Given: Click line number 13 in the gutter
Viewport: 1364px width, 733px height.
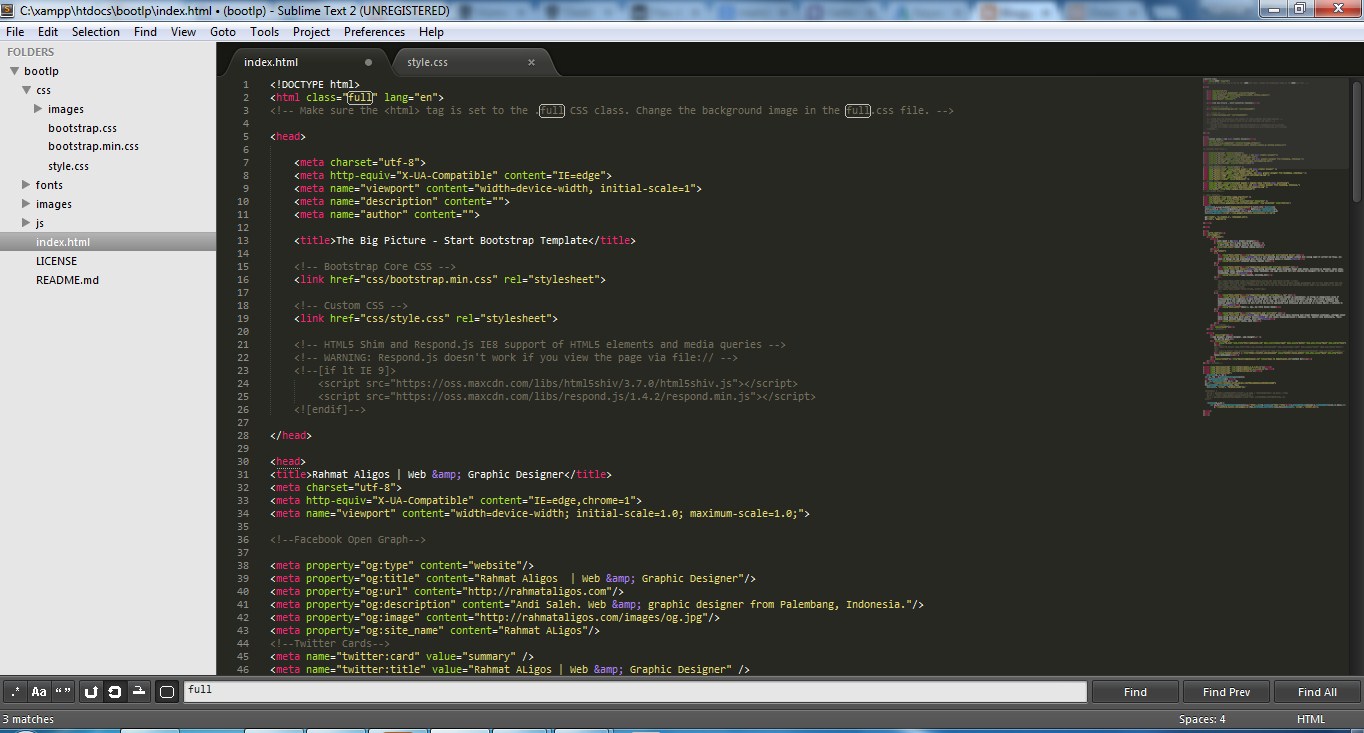Looking at the screenshot, I should click(x=243, y=240).
